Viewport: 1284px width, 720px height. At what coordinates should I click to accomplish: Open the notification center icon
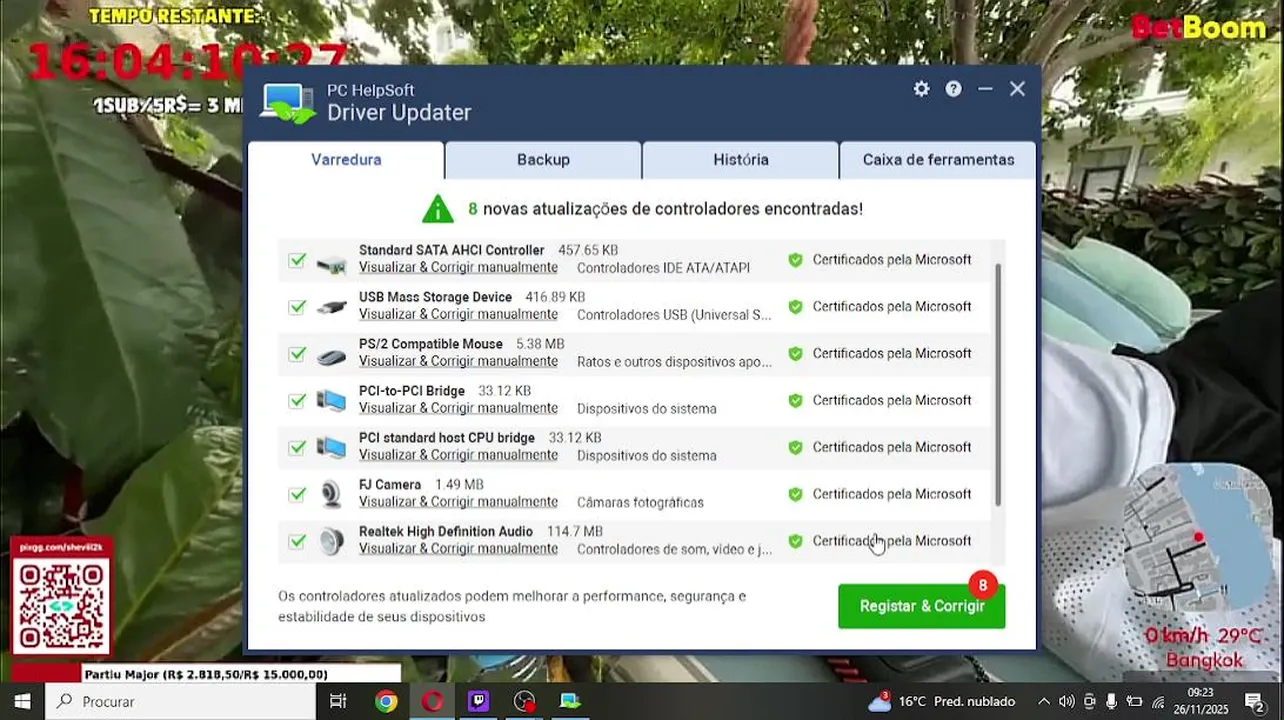pos(1254,701)
